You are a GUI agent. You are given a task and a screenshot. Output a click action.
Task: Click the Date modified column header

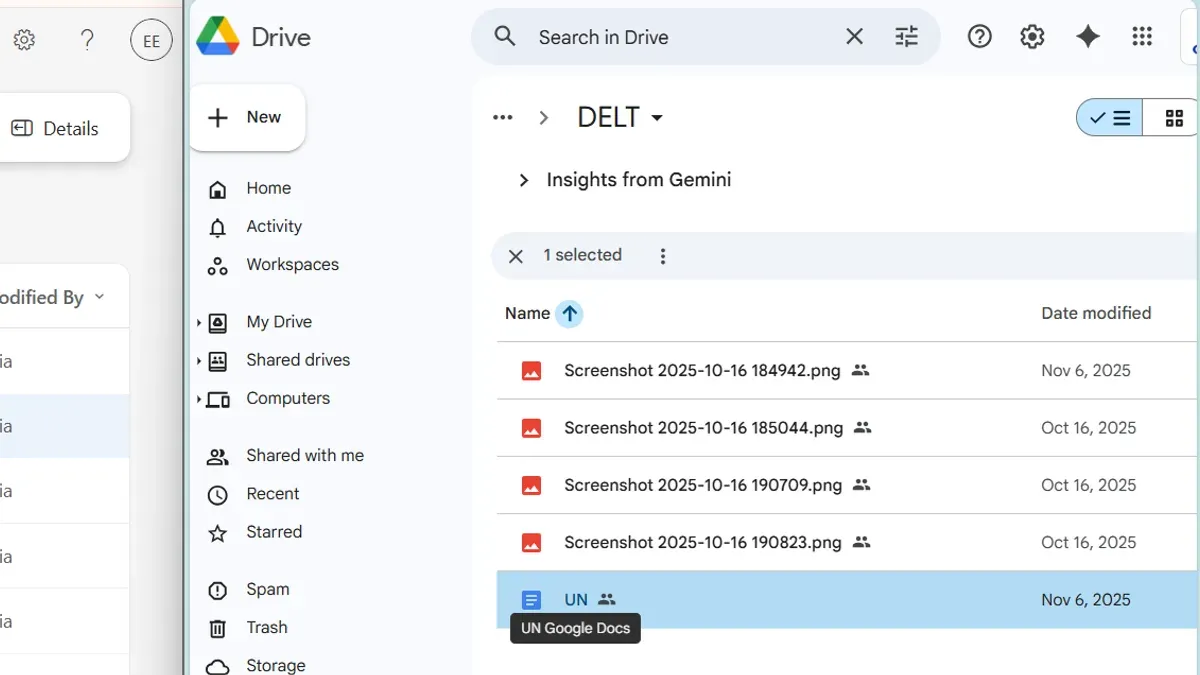coord(1096,313)
